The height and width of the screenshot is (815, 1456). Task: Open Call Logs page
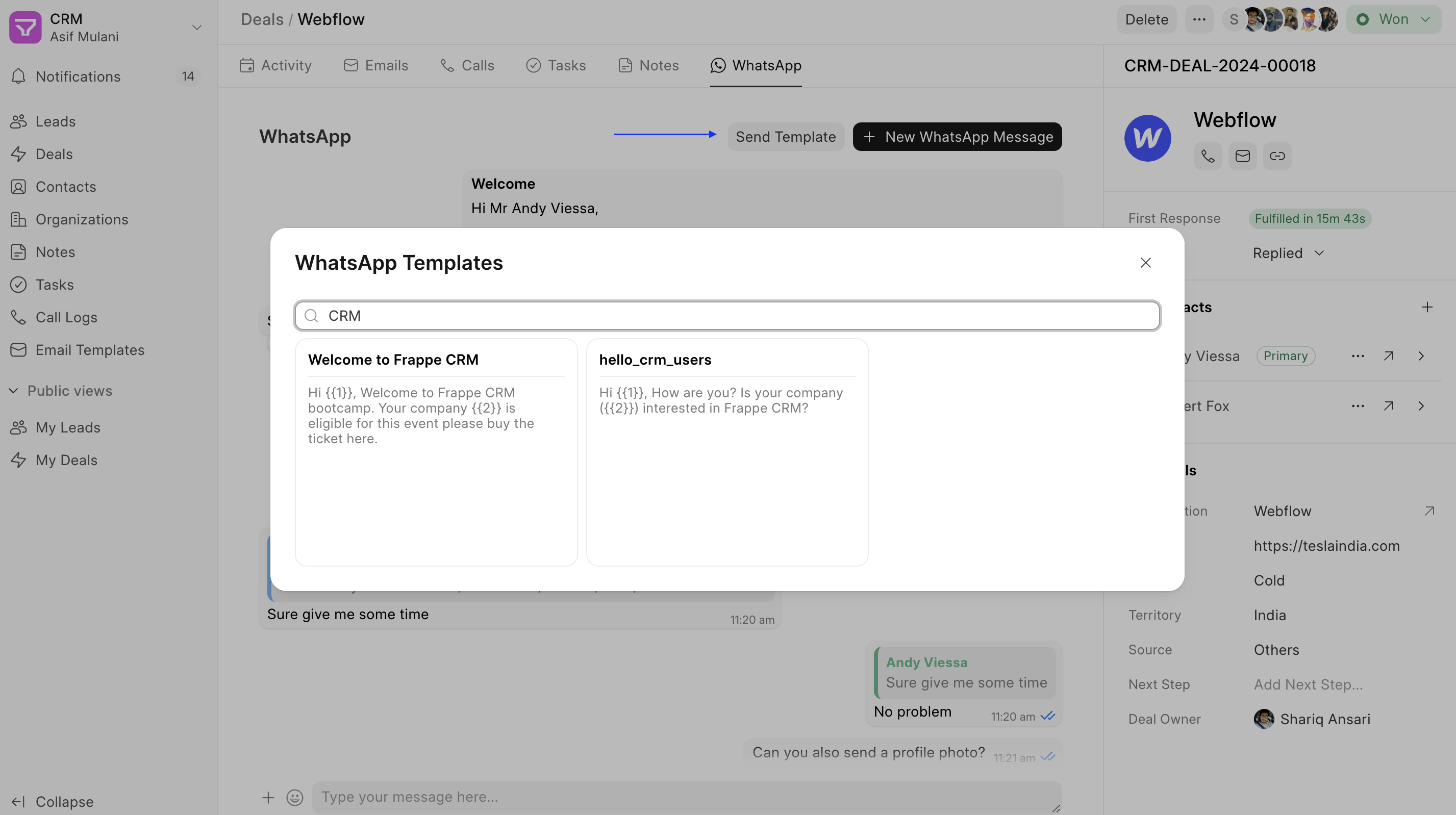click(x=67, y=317)
